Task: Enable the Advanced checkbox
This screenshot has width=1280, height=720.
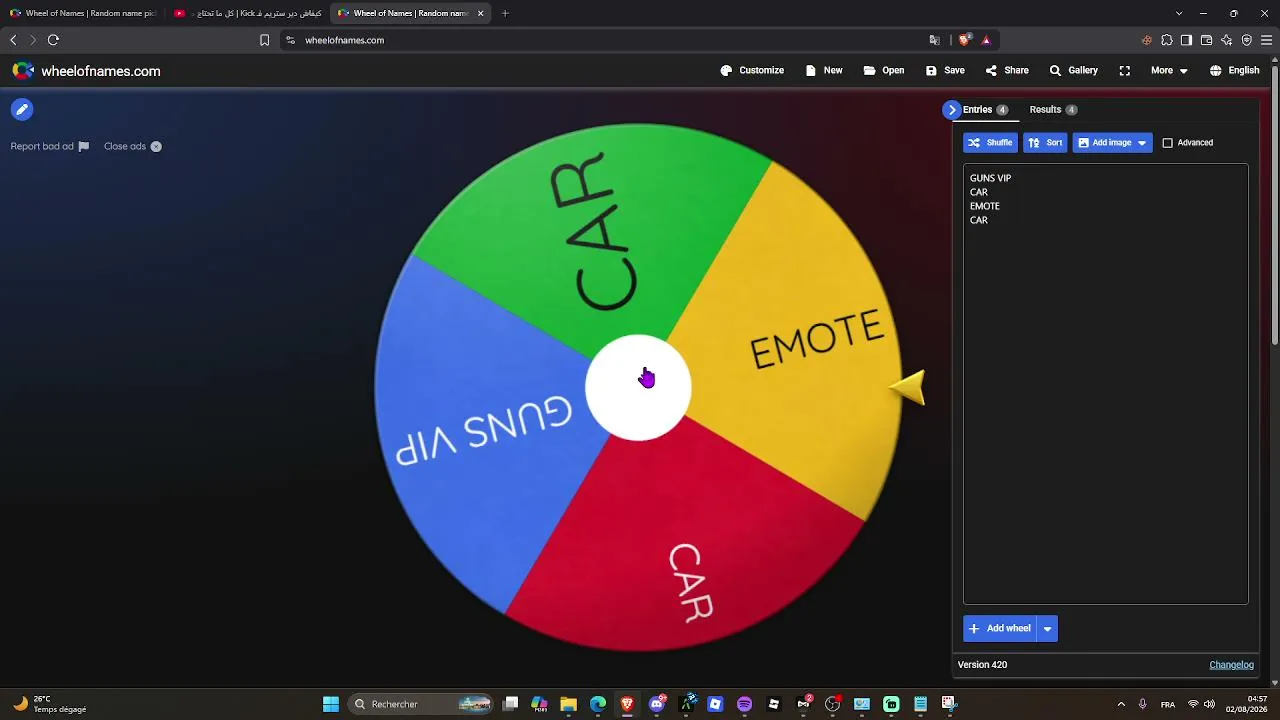Action: click(1167, 143)
